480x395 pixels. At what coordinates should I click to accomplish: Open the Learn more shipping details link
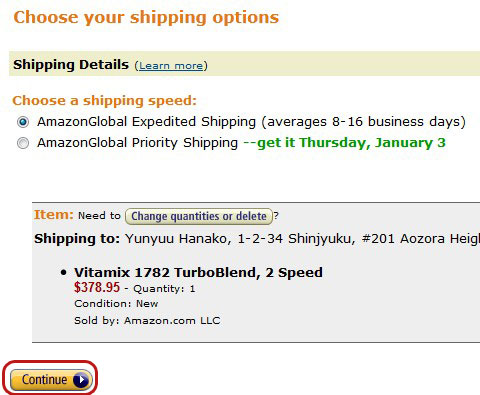coord(171,66)
